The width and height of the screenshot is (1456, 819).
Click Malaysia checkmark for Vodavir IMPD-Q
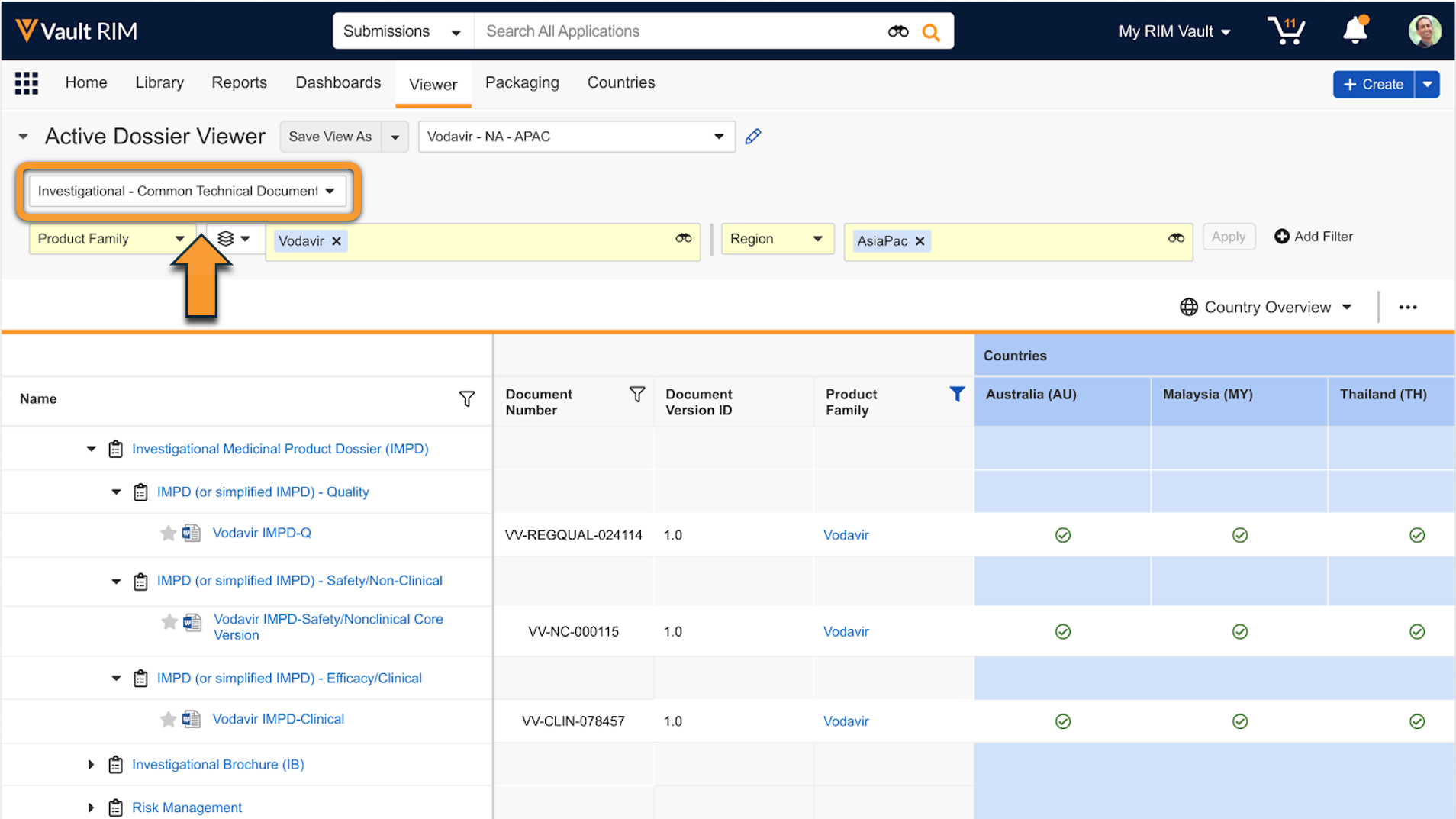point(1240,535)
